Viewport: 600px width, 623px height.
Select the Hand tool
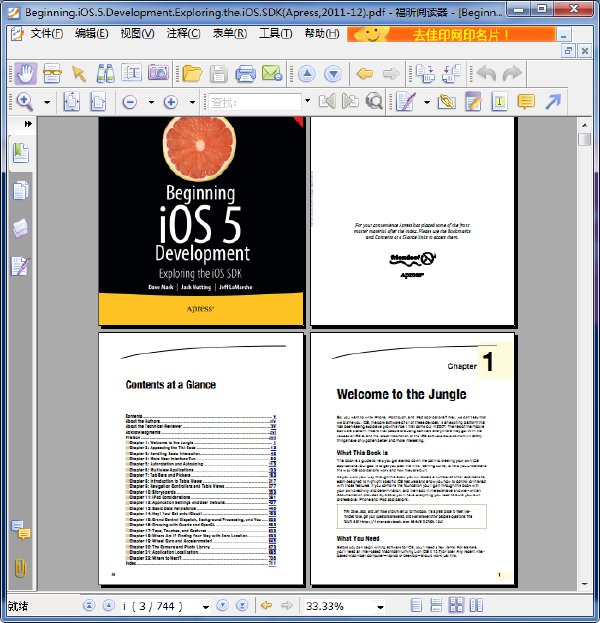click(26, 74)
